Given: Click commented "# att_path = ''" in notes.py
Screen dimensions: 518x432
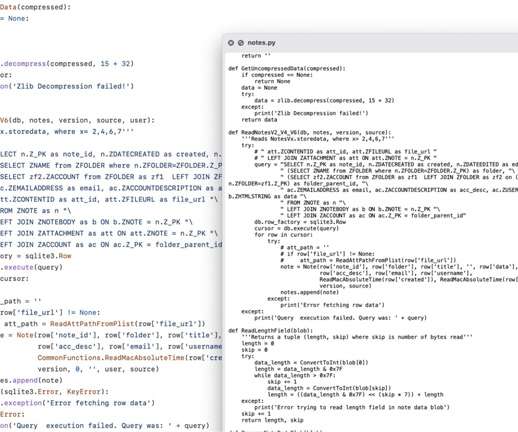Looking at the screenshot, I should pos(305,248).
